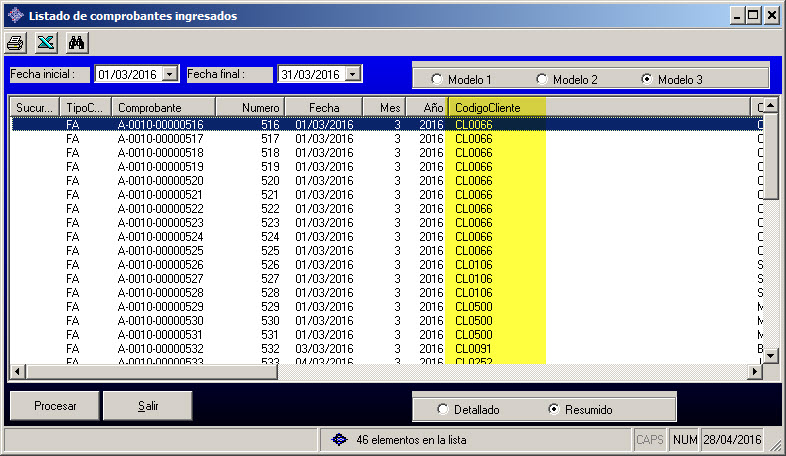Click the vertical scrollbar down arrow

click(771, 357)
